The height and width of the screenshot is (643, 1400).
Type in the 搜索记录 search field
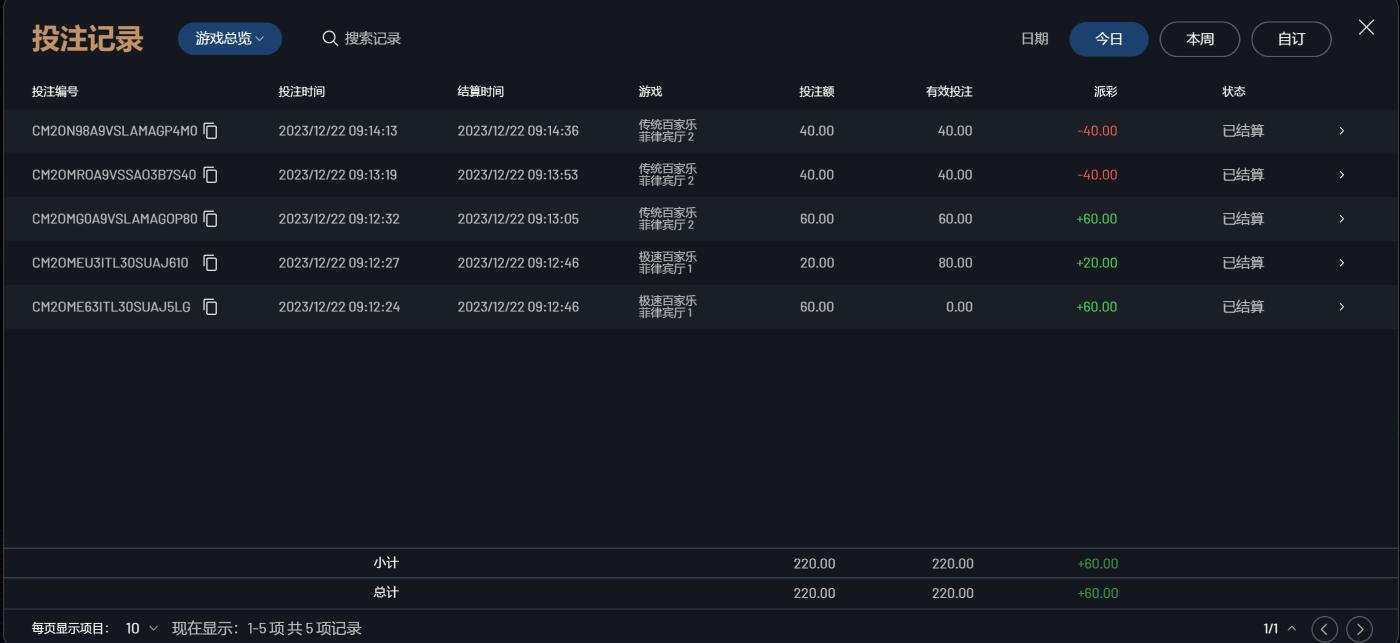(373, 39)
